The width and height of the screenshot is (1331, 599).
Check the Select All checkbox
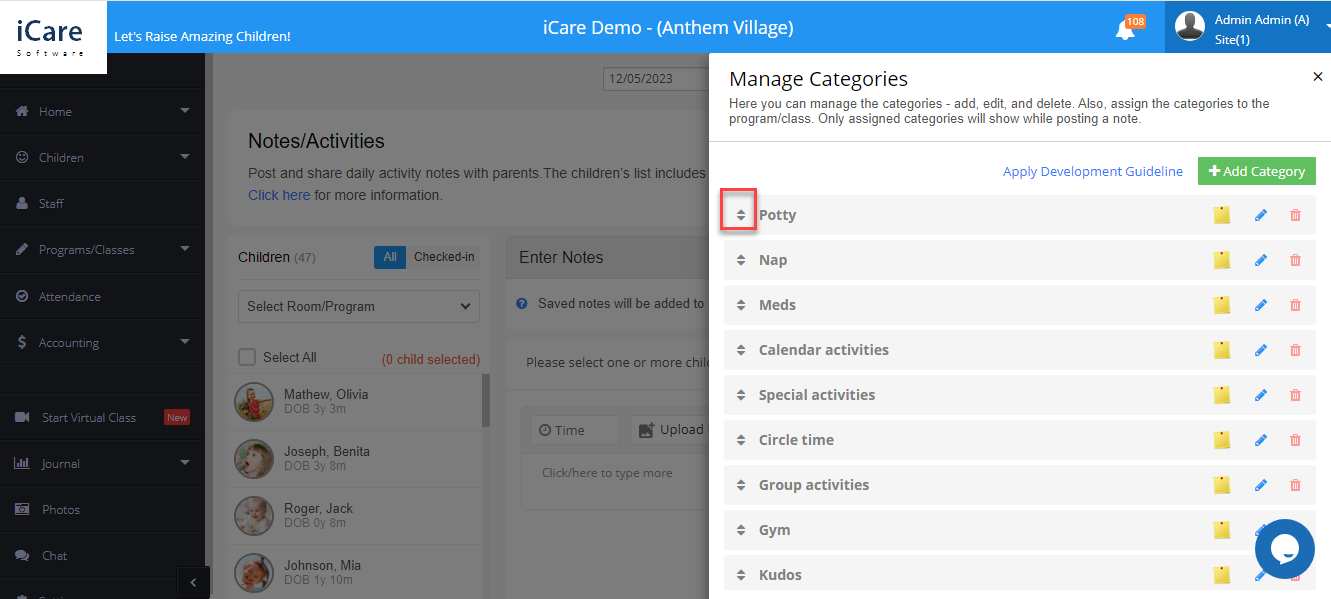tap(247, 357)
